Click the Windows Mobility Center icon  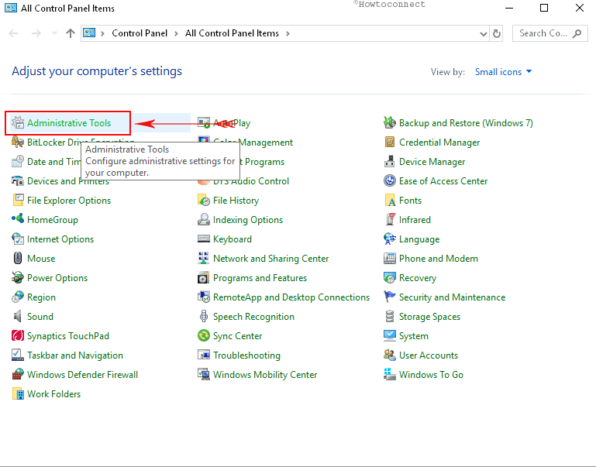click(x=204, y=375)
